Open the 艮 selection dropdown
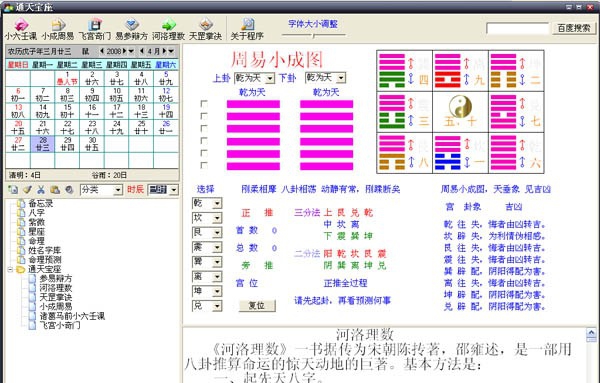The image size is (600, 383). click(x=217, y=233)
